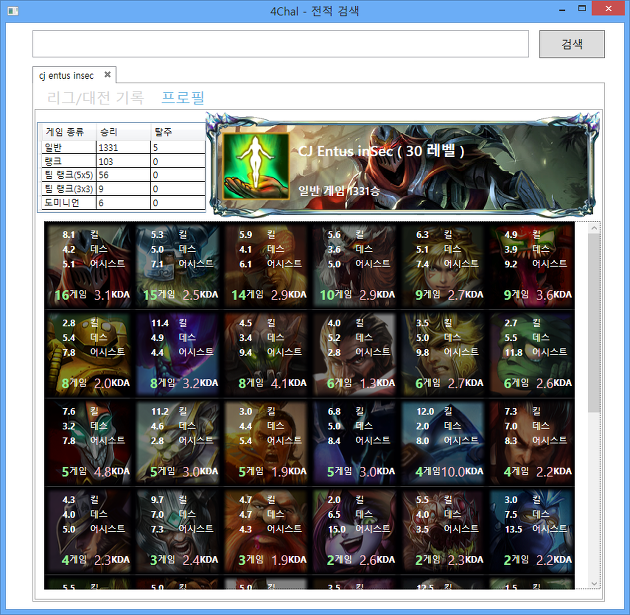Switch to 리그/대전 기록 tab
This screenshot has height=615, width=630.
point(95,98)
